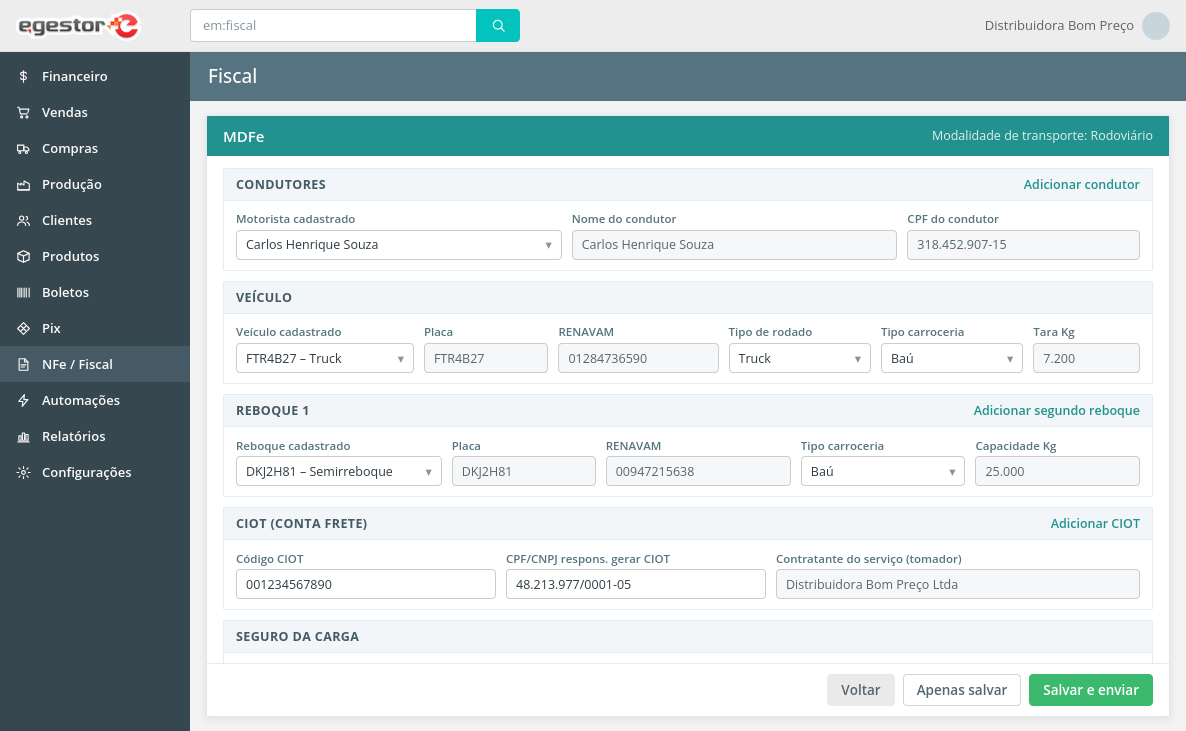Focus the Código CIOT input field

(365, 584)
